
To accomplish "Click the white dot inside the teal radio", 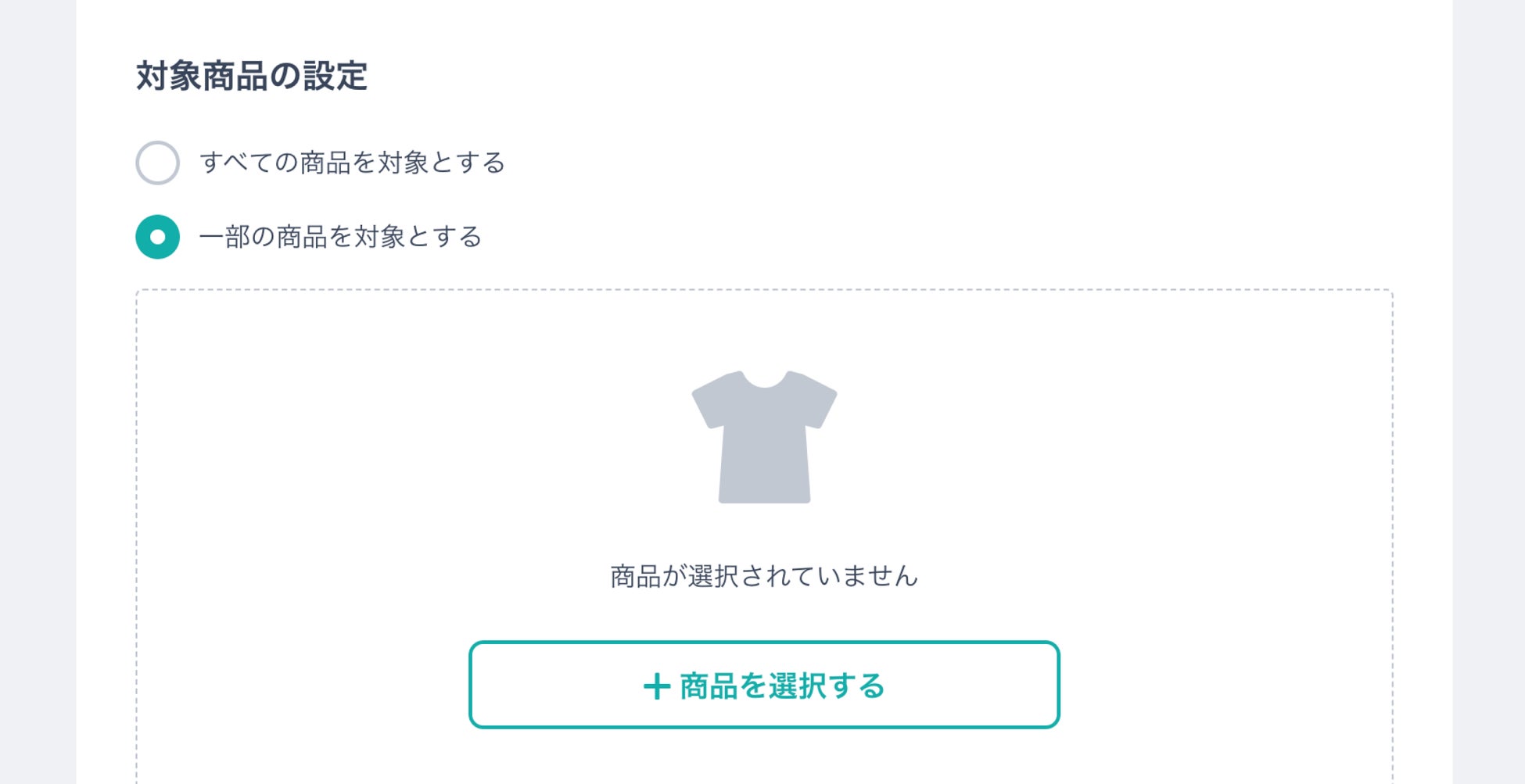I will coord(157,237).
